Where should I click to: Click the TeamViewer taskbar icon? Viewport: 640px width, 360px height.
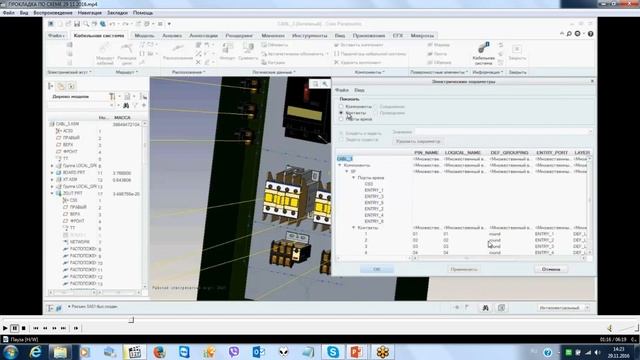pos(184,352)
